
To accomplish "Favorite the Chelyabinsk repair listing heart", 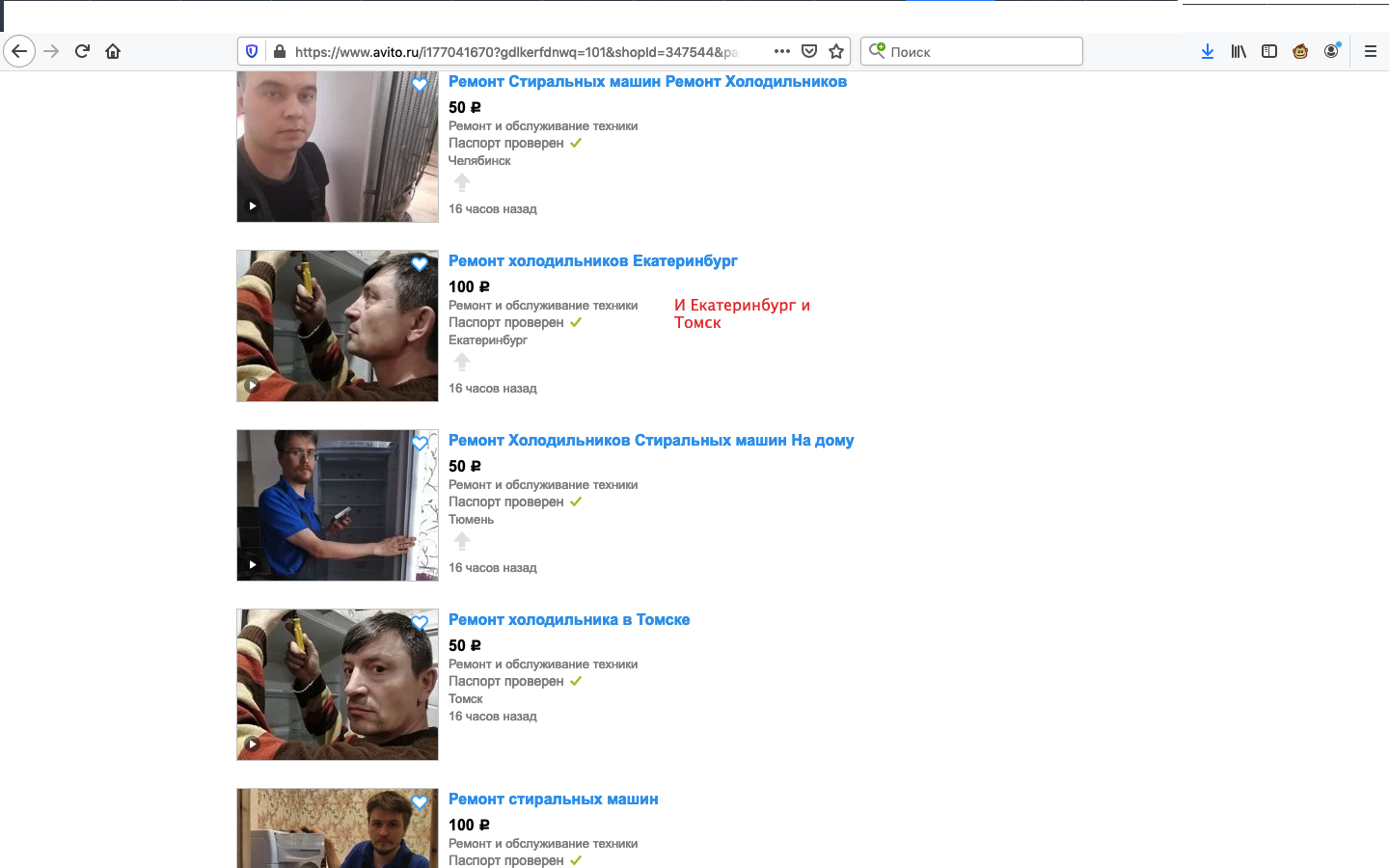I will pos(420,85).
